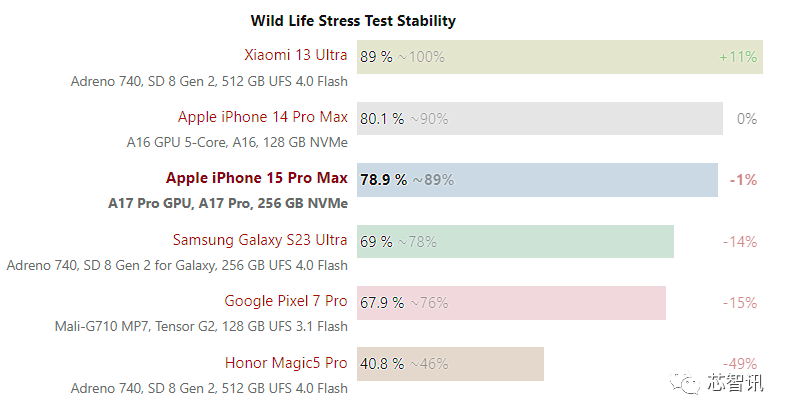Open the Xiaomi 13 Ultra link

[296, 56]
